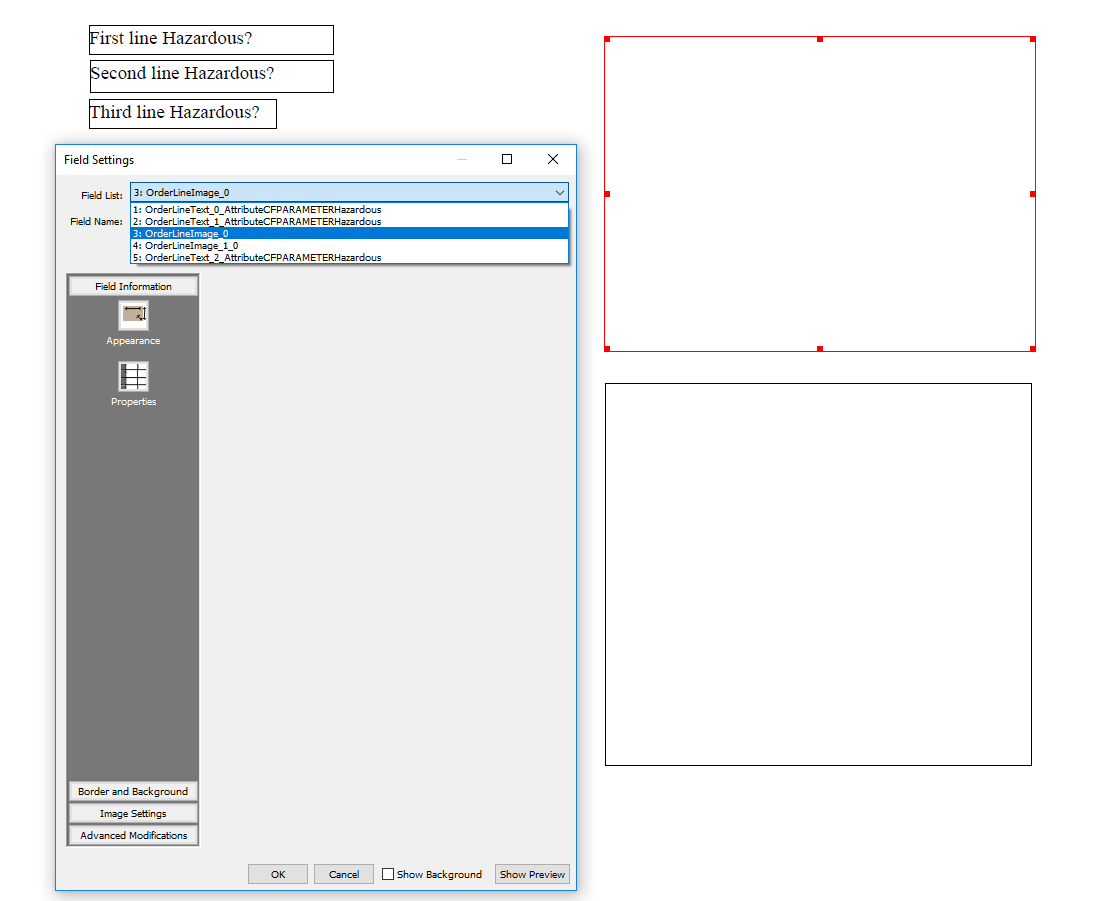Maximize the Field Settings dialog
1120x901 pixels.
coord(507,159)
